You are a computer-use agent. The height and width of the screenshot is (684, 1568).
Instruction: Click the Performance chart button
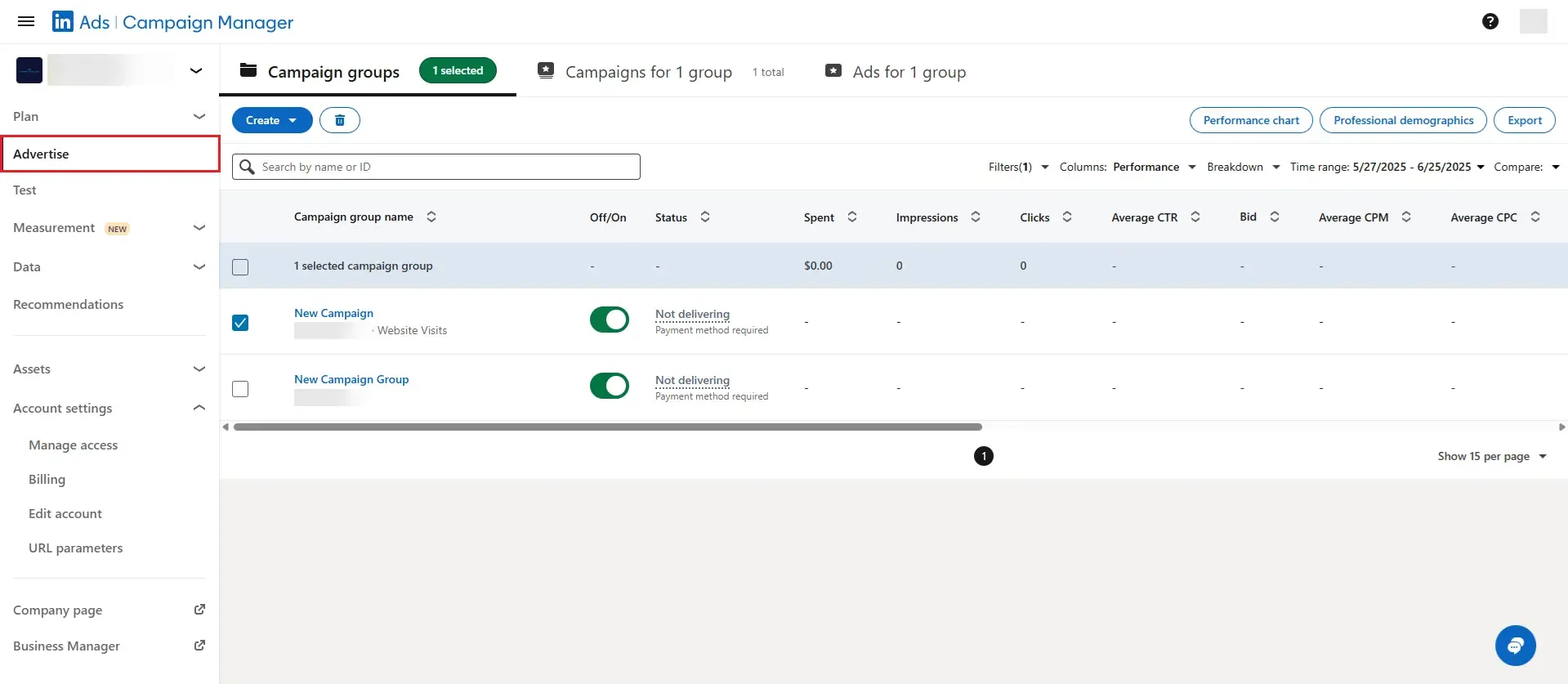(x=1251, y=120)
